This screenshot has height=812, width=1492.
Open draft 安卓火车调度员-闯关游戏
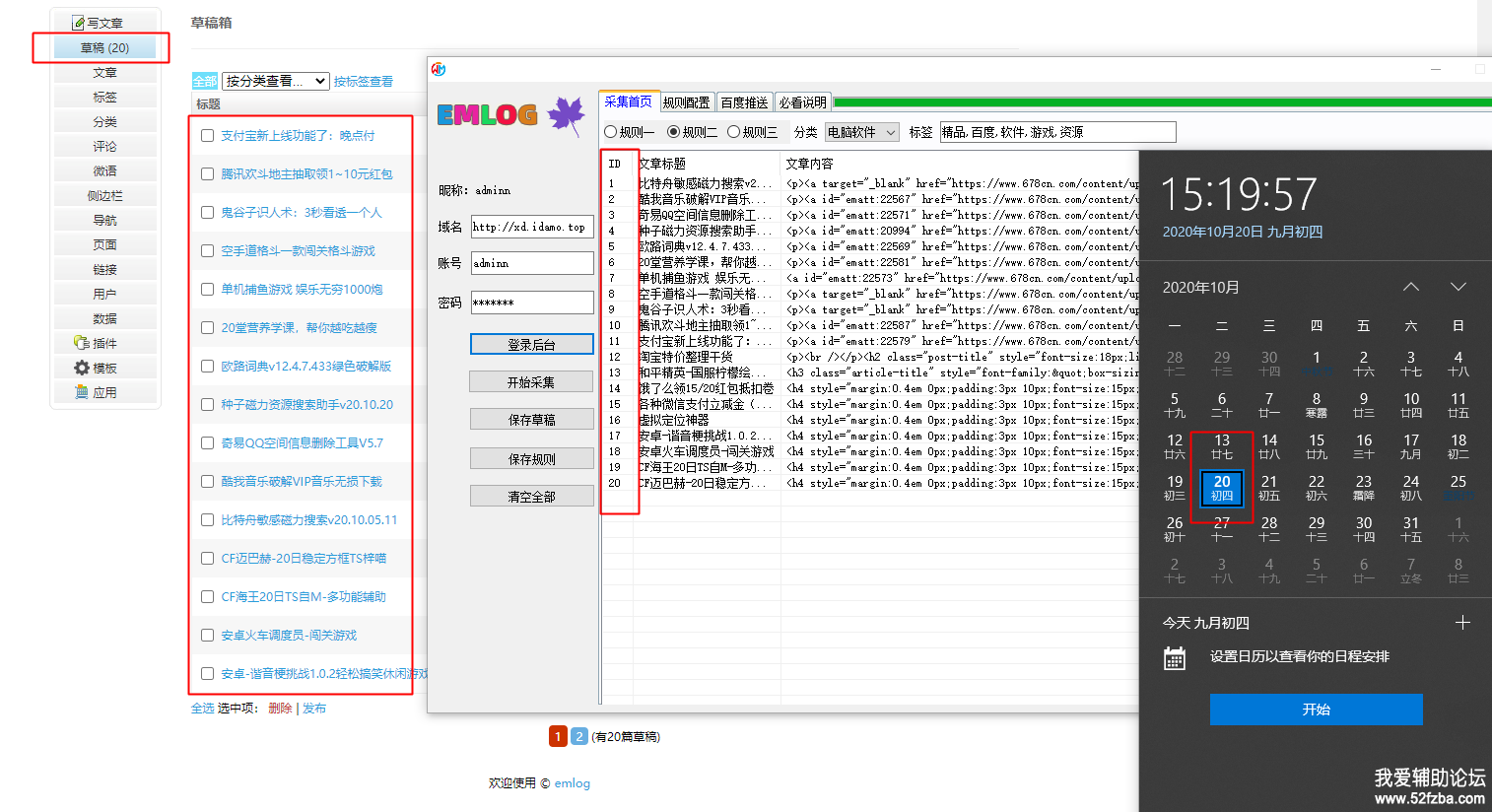pos(289,635)
